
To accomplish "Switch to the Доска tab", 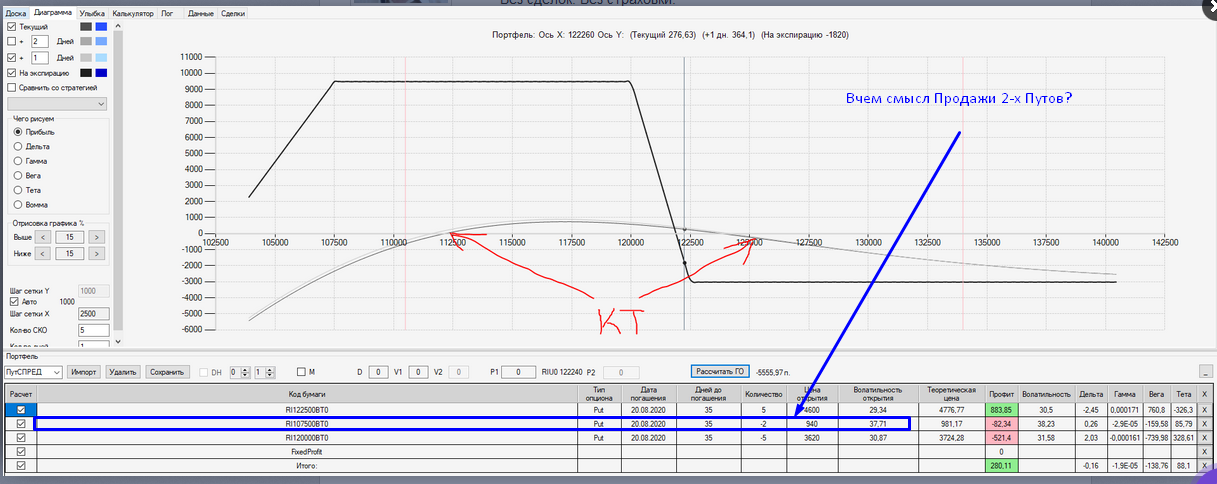I will [x=15, y=14].
